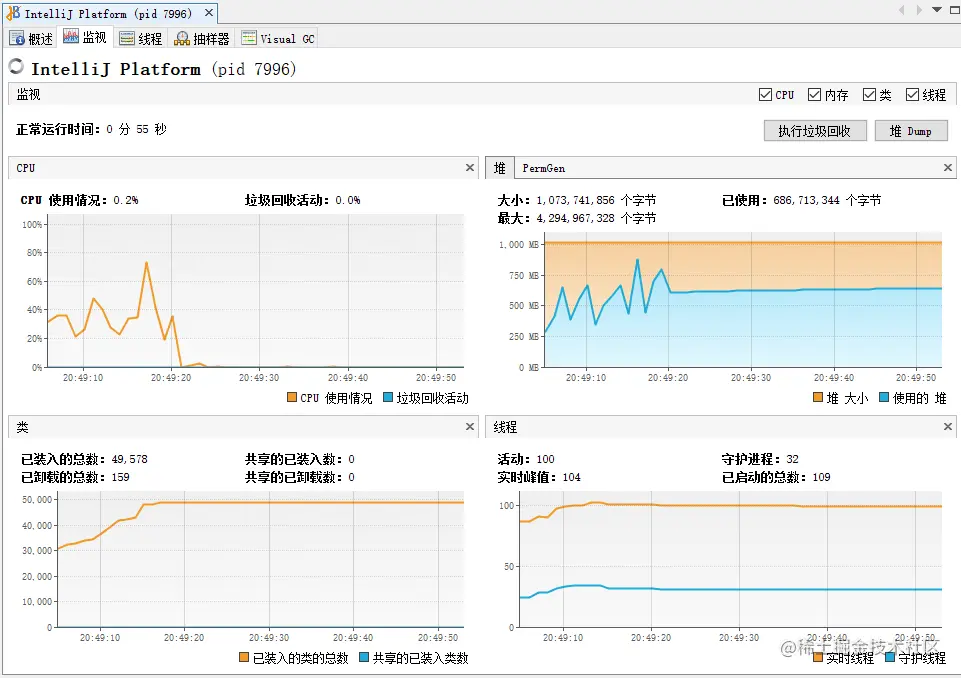Click the loading spinner beside IntelliJ Platform title
The height and width of the screenshot is (678, 961).
click(16, 66)
